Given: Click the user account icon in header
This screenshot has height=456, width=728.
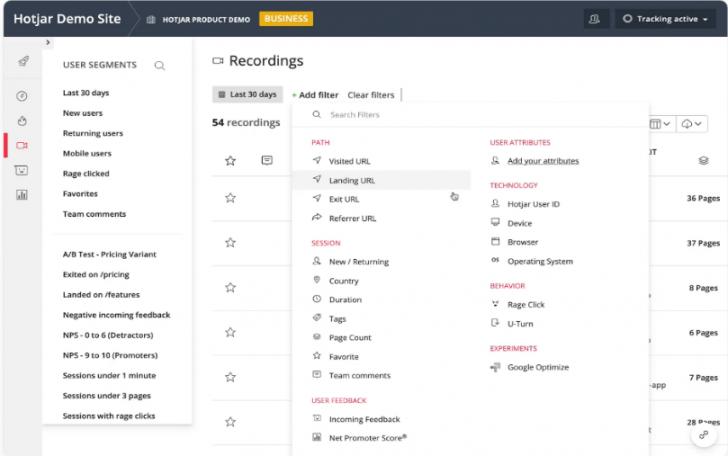Looking at the screenshot, I should (594, 19).
